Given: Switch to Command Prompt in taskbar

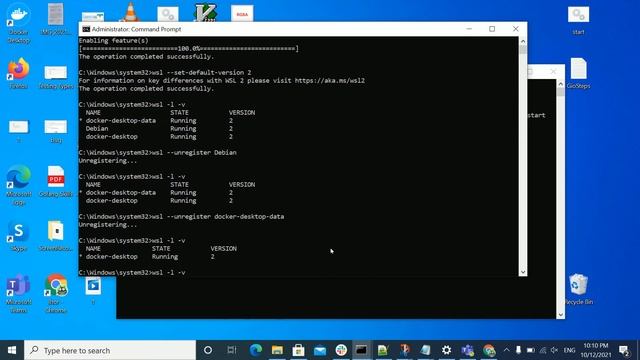Looking at the screenshot, I should click(x=362, y=350).
